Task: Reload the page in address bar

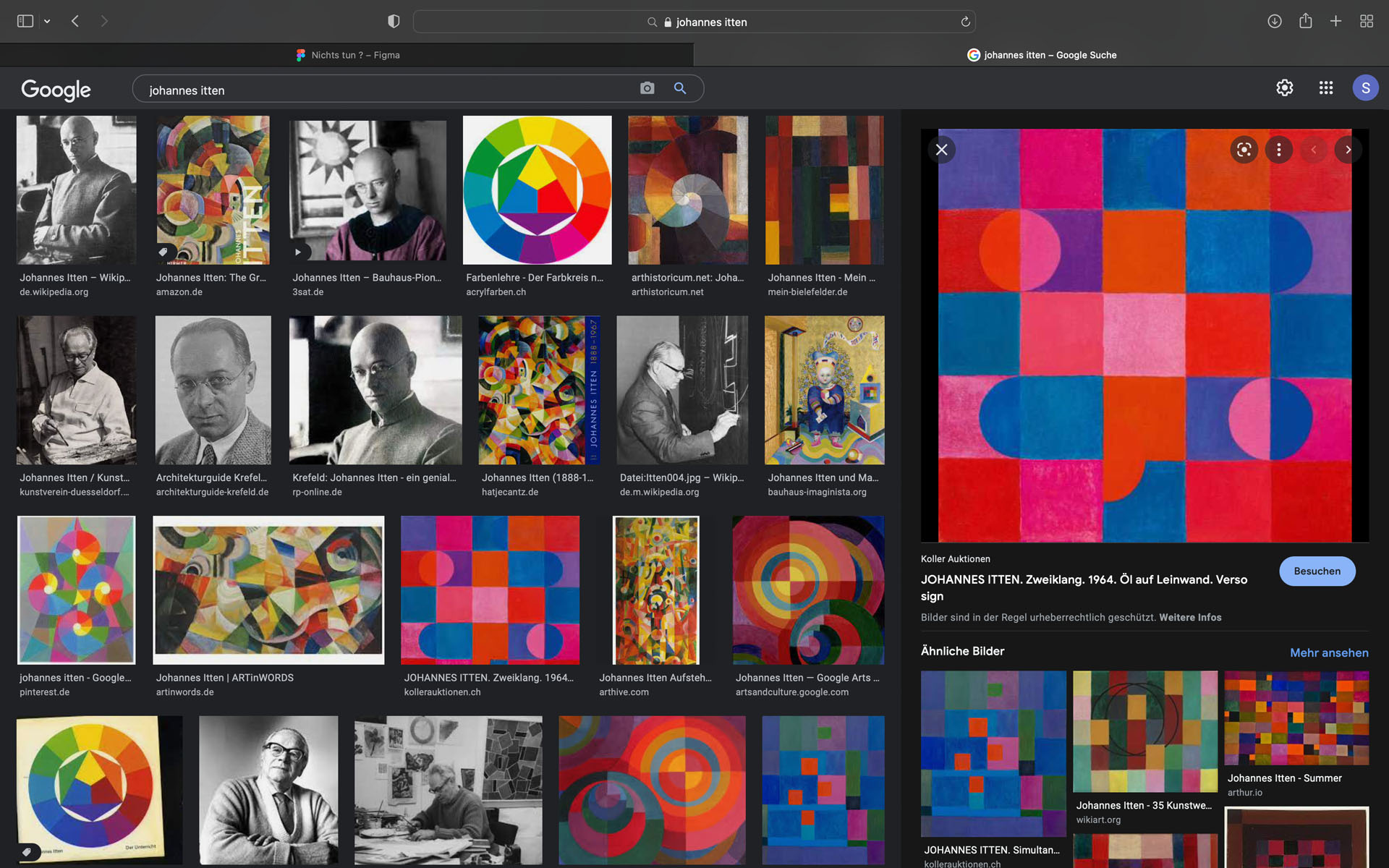Action: click(965, 22)
